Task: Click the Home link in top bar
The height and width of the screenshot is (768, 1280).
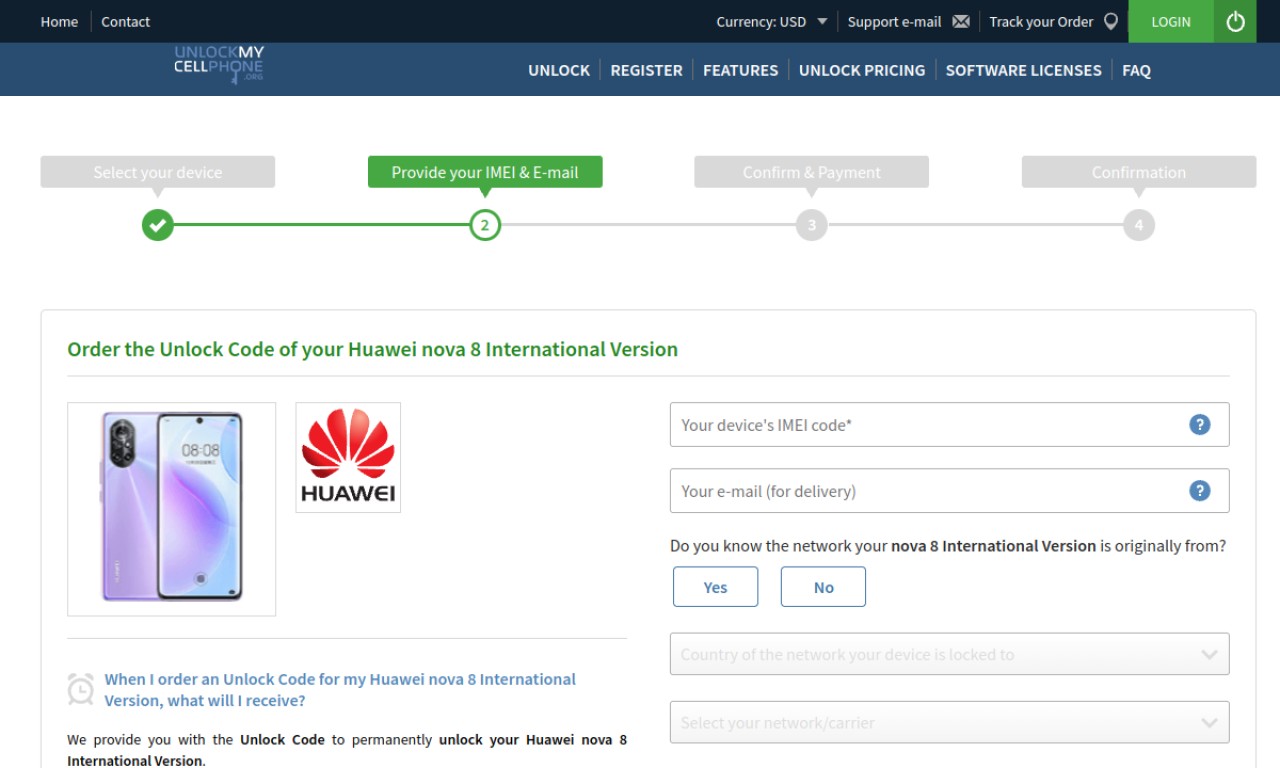Action: 59,21
